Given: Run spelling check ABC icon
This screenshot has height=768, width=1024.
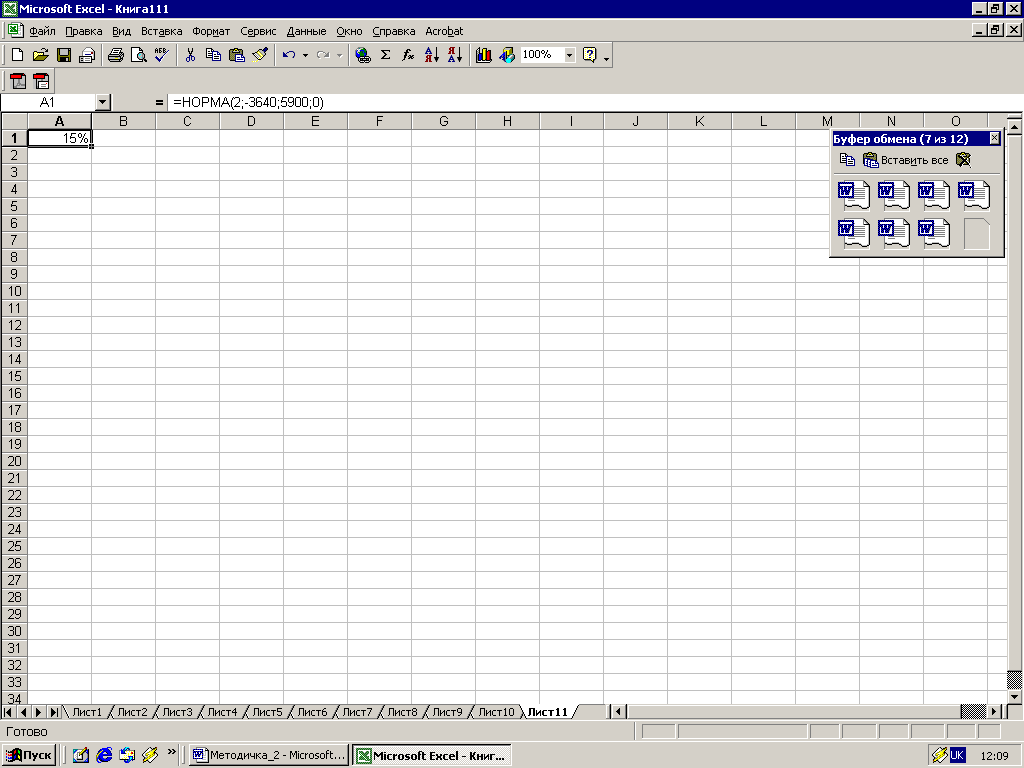Looking at the screenshot, I should click(161, 55).
